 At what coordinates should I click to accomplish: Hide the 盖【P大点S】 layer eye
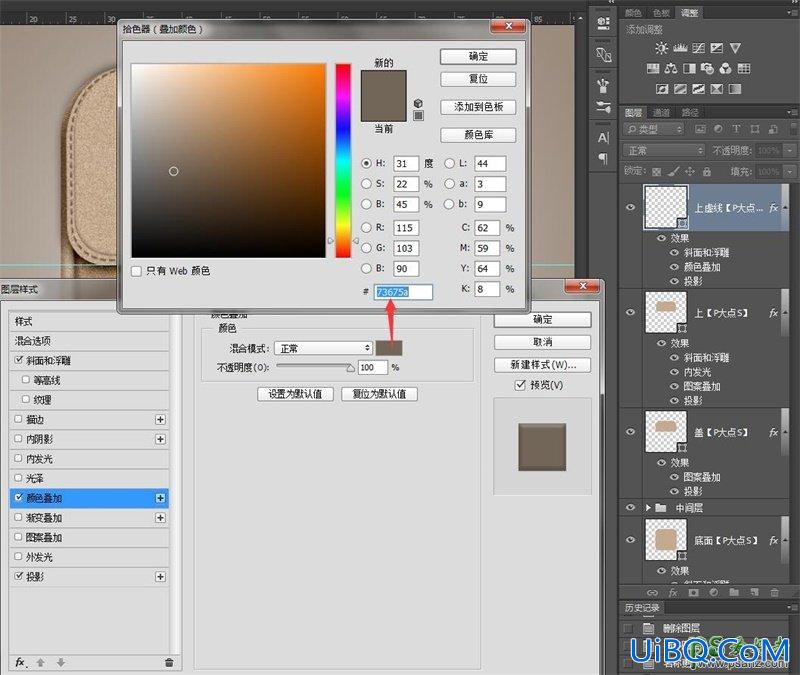coord(631,432)
